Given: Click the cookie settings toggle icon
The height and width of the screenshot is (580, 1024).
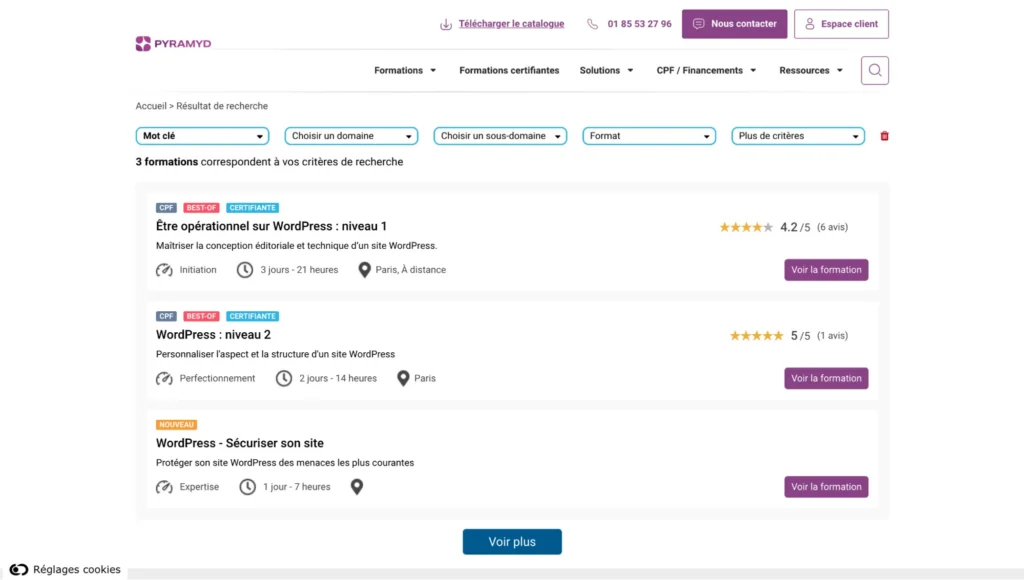Looking at the screenshot, I should click(x=18, y=570).
